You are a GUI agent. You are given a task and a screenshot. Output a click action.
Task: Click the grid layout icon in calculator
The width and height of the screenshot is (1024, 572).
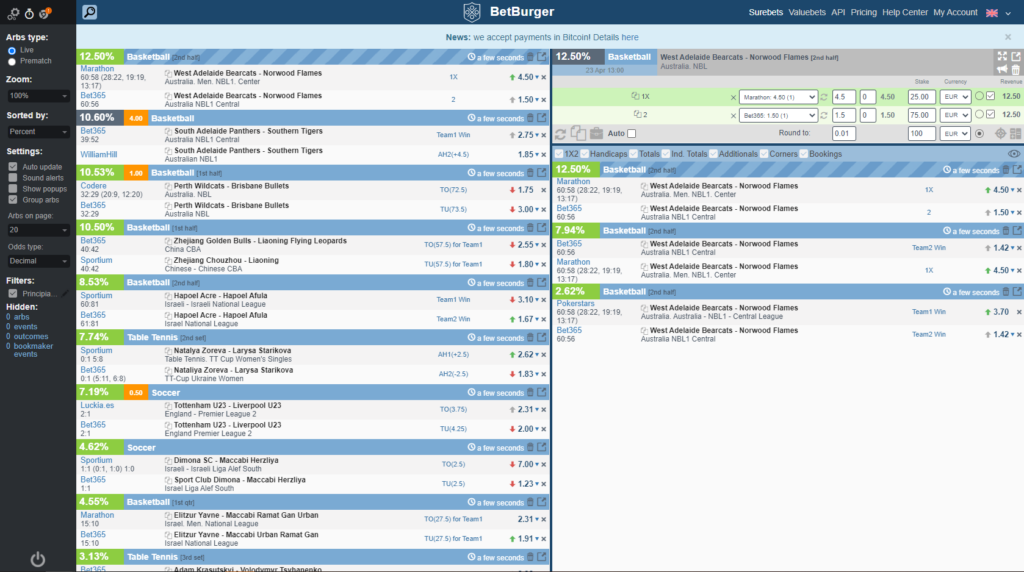[x=1016, y=134]
